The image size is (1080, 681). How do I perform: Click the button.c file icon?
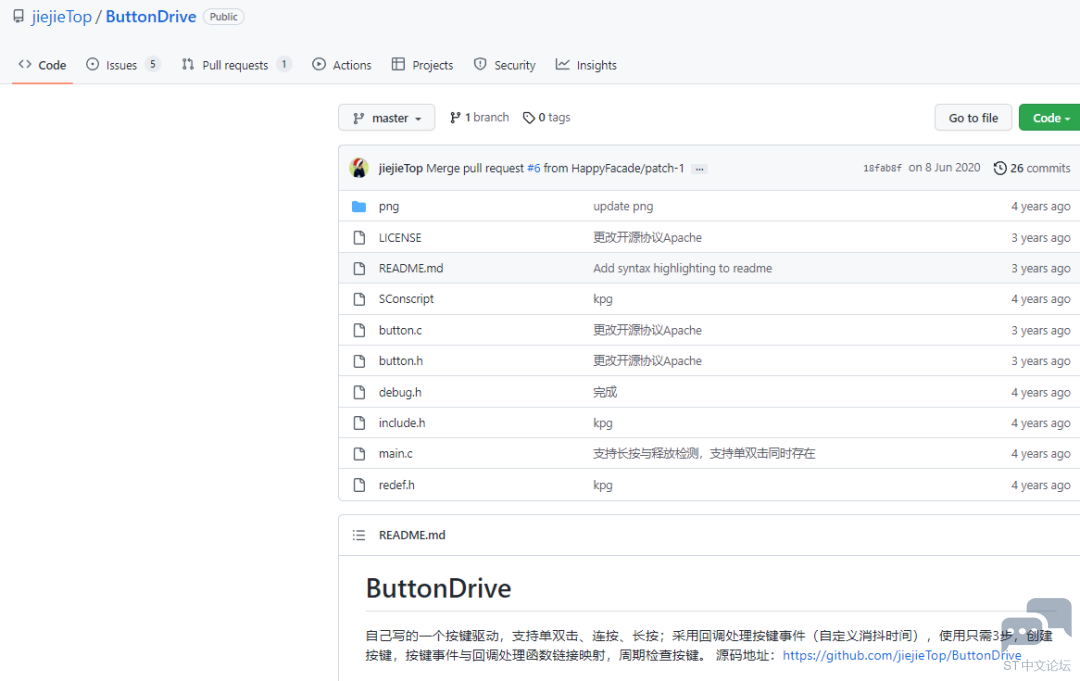click(359, 331)
